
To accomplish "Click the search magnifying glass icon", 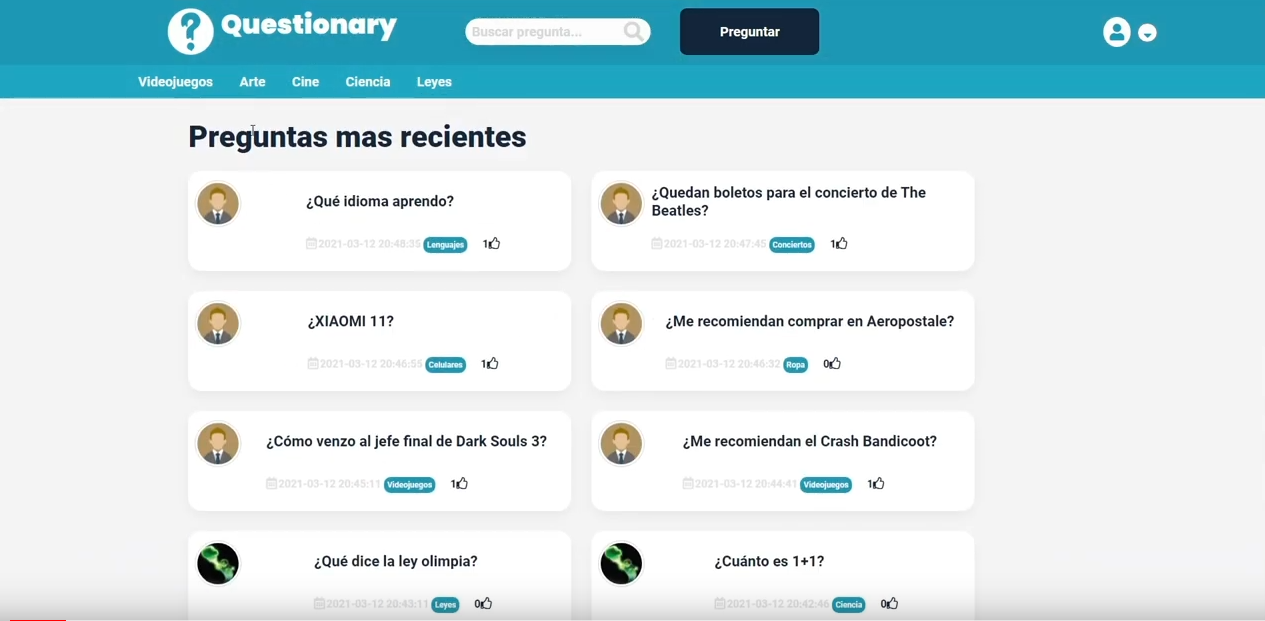I will coord(633,32).
